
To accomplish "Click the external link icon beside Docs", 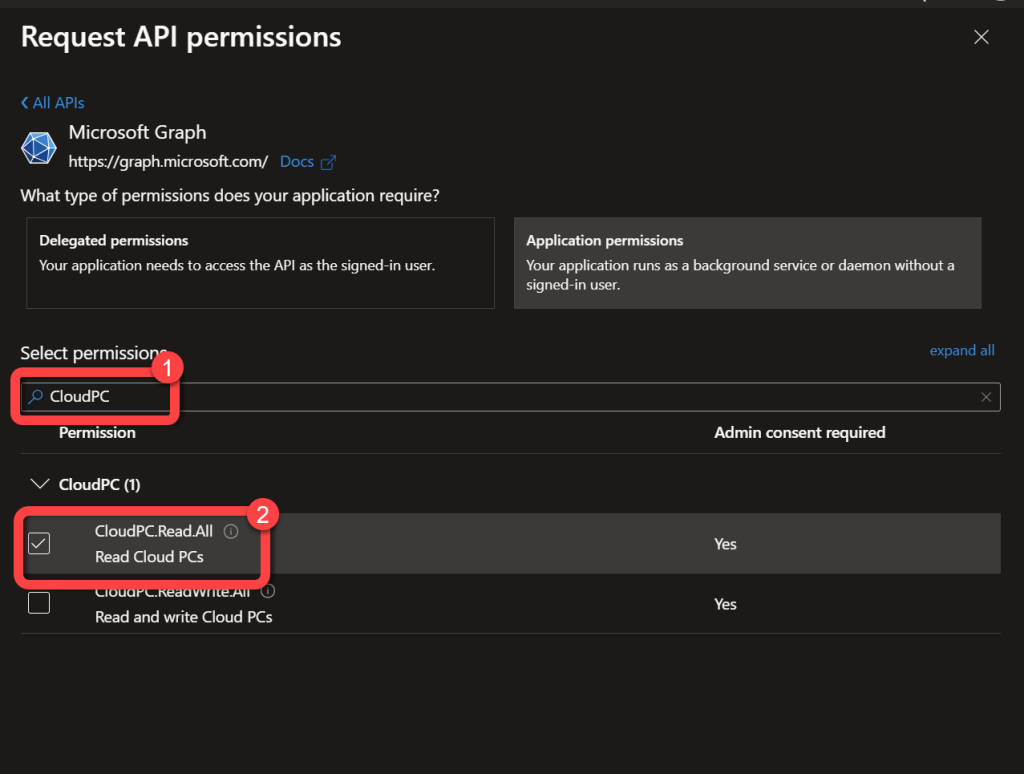I will 328,162.
